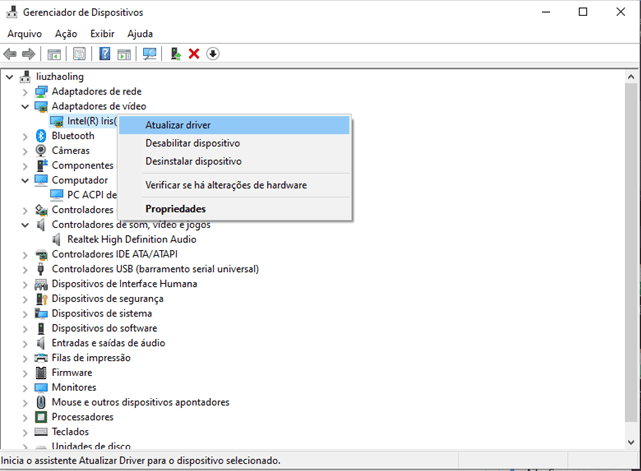Expand the Processadores node chevron
Viewport: 641px width, 471px height.
click(x=25, y=417)
